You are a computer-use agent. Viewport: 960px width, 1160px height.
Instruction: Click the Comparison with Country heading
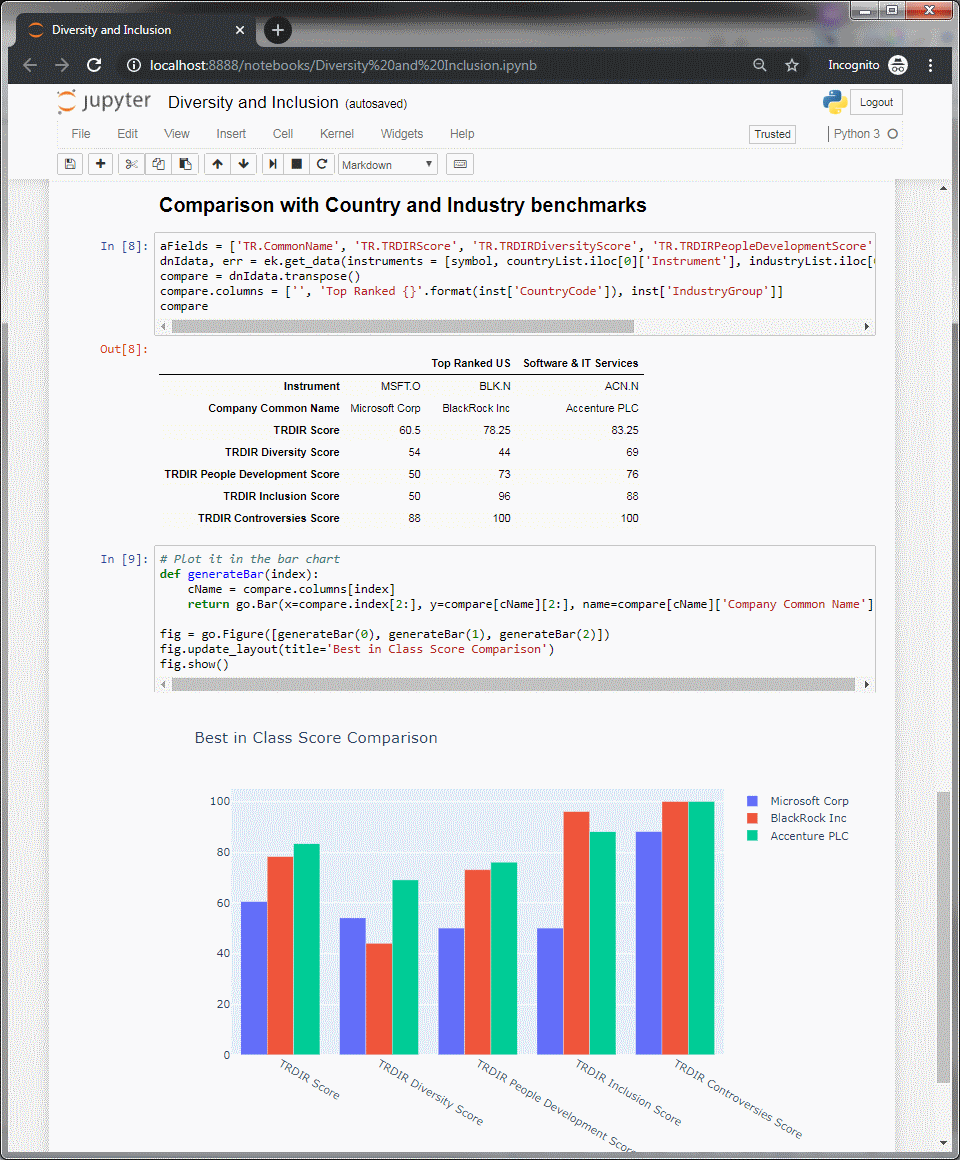click(402, 205)
